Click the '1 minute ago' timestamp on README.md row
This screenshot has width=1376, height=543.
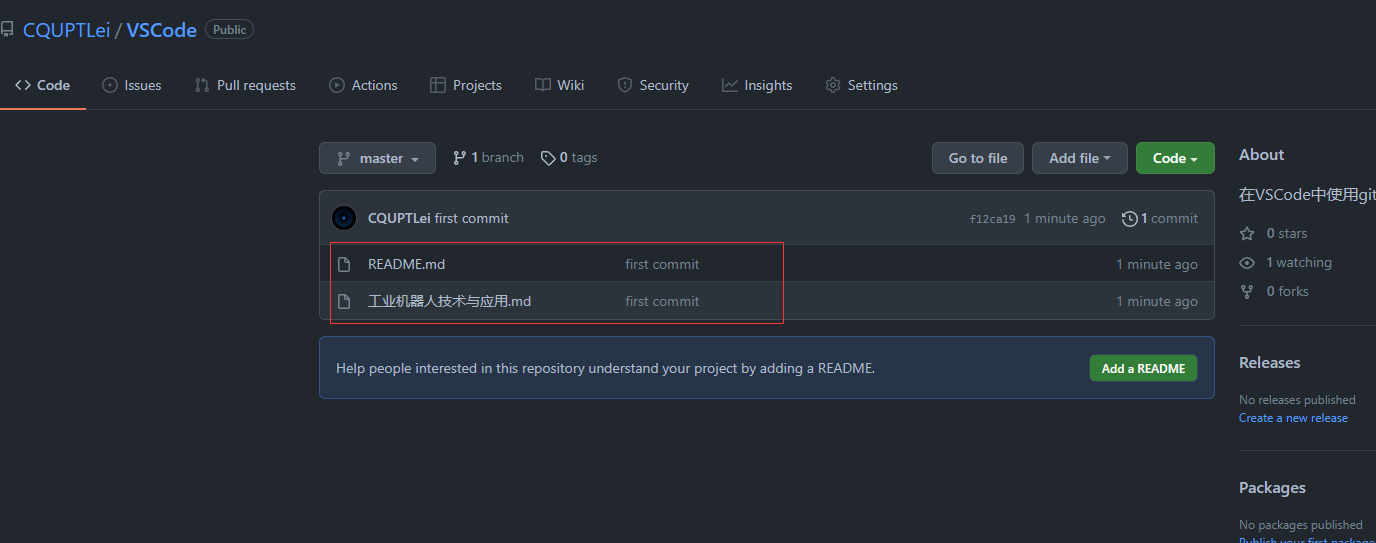[x=1157, y=264]
